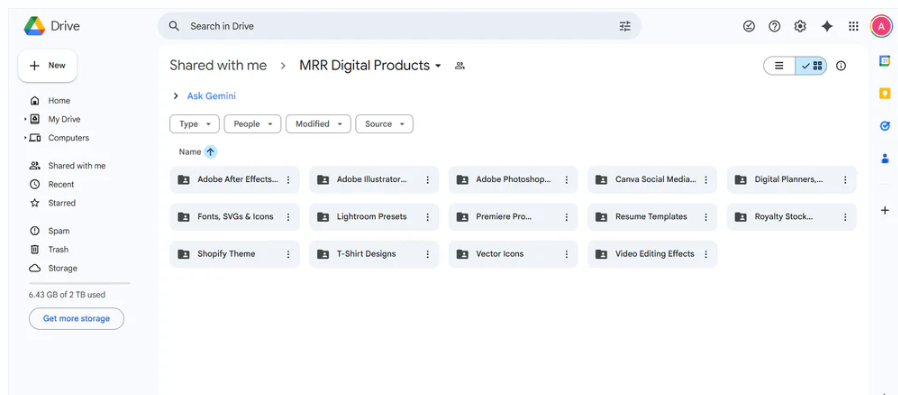Expand the My Drive tree arrow

pyautogui.click(x=25, y=119)
